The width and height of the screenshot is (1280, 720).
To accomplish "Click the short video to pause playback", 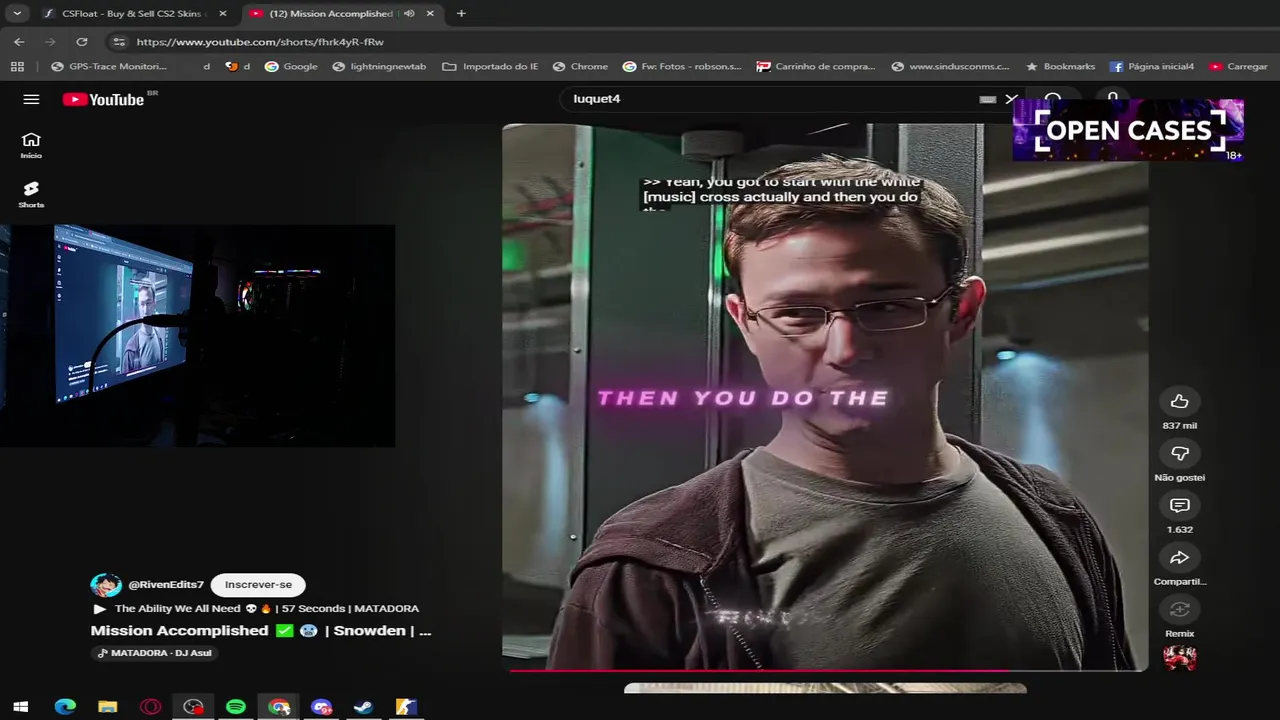I will click(x=825, y=397).
